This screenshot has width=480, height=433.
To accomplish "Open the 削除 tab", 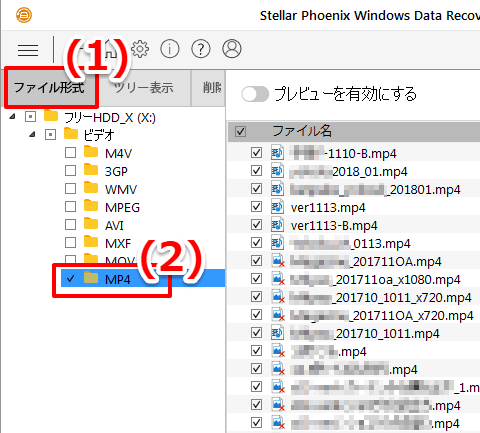I will 209,88.
